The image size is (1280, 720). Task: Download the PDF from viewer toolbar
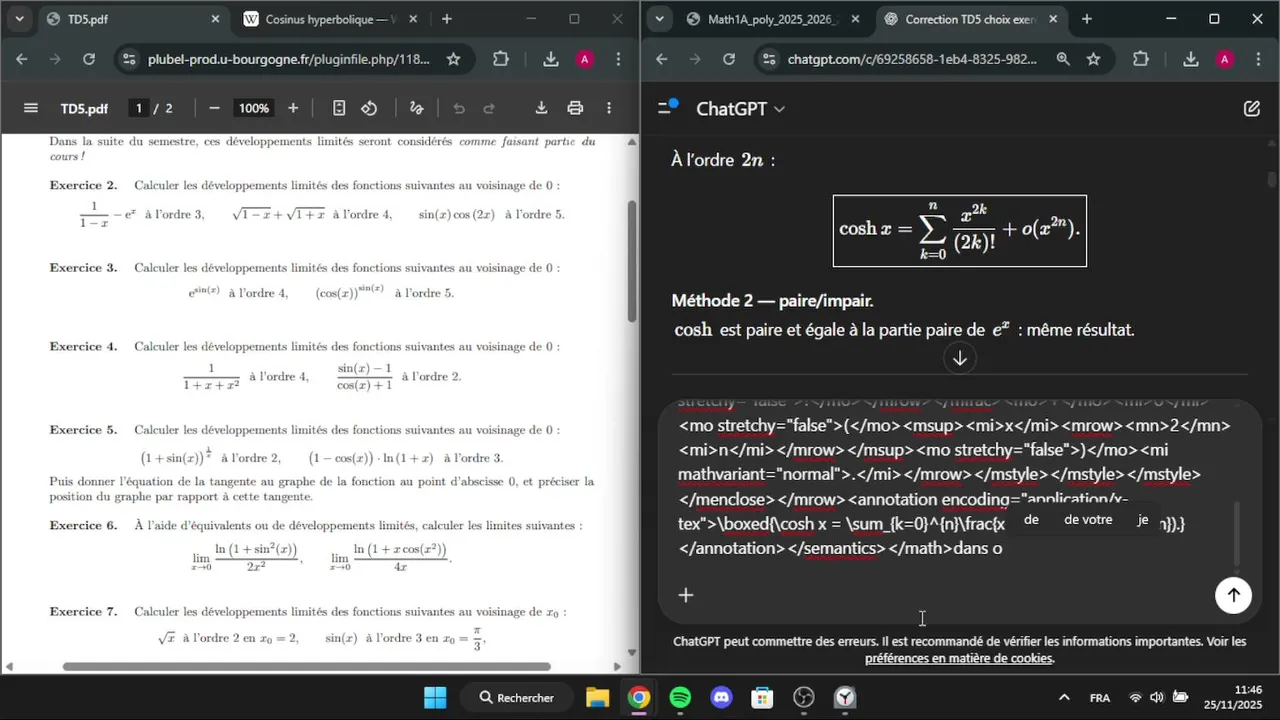point(541,108)
